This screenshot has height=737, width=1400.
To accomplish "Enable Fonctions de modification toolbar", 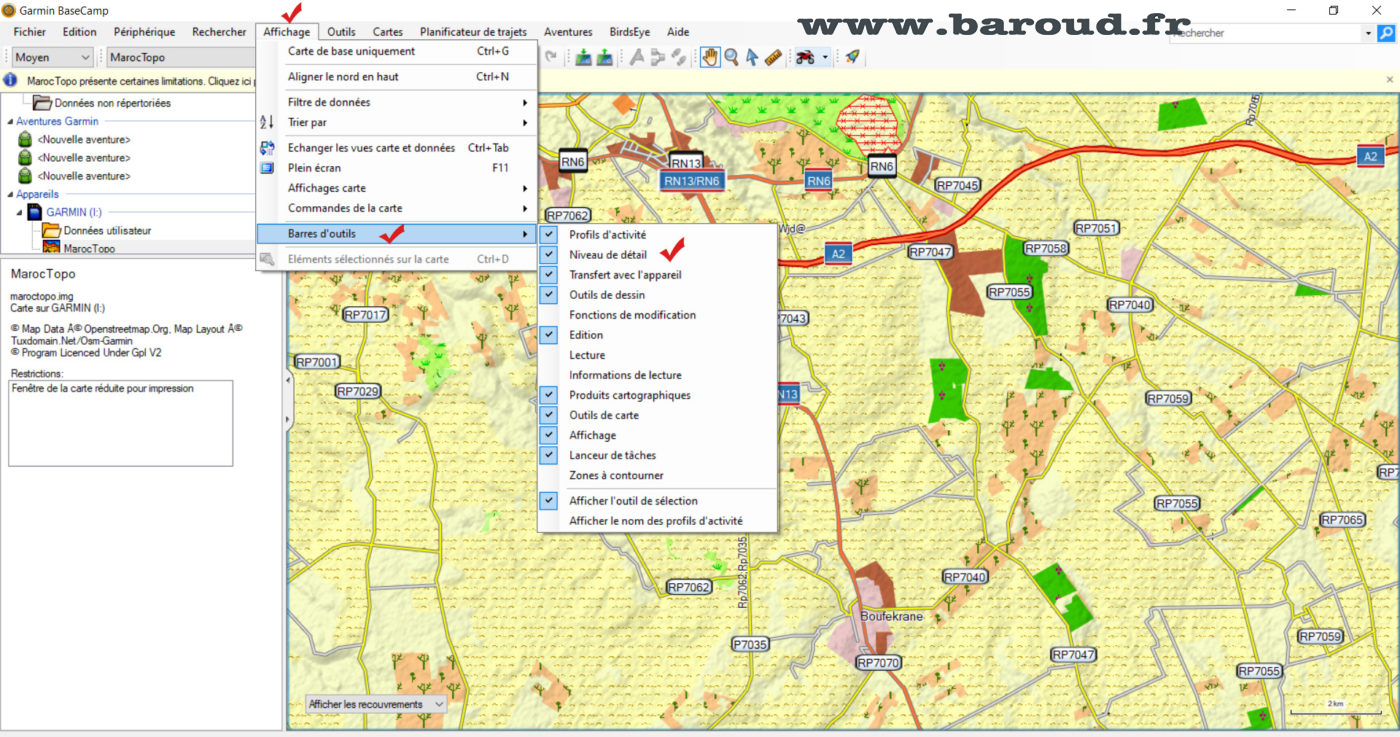I will [657, 315].
